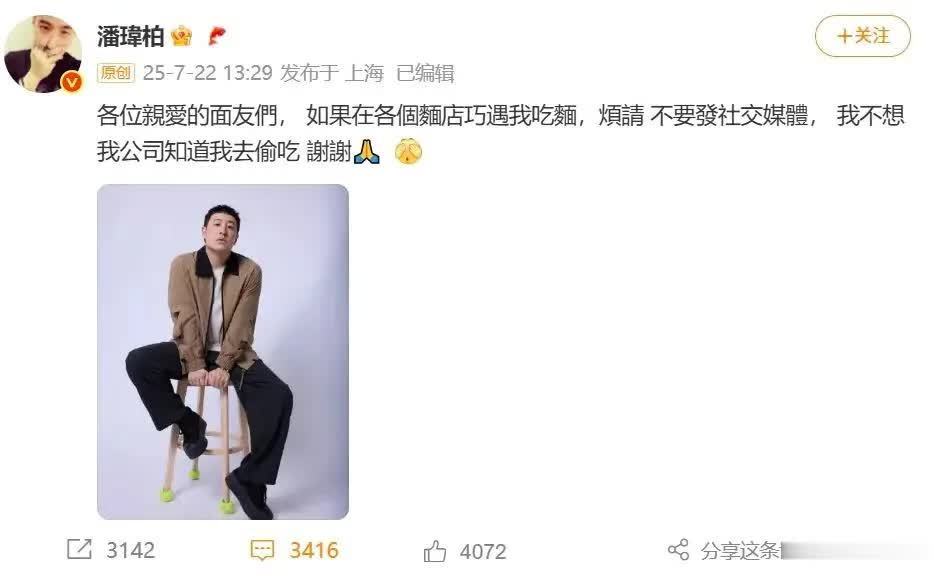Image resolution: width=934 pixels, height=585 pixels.
Task: Click the orange verified V badge
Action: 72,82
